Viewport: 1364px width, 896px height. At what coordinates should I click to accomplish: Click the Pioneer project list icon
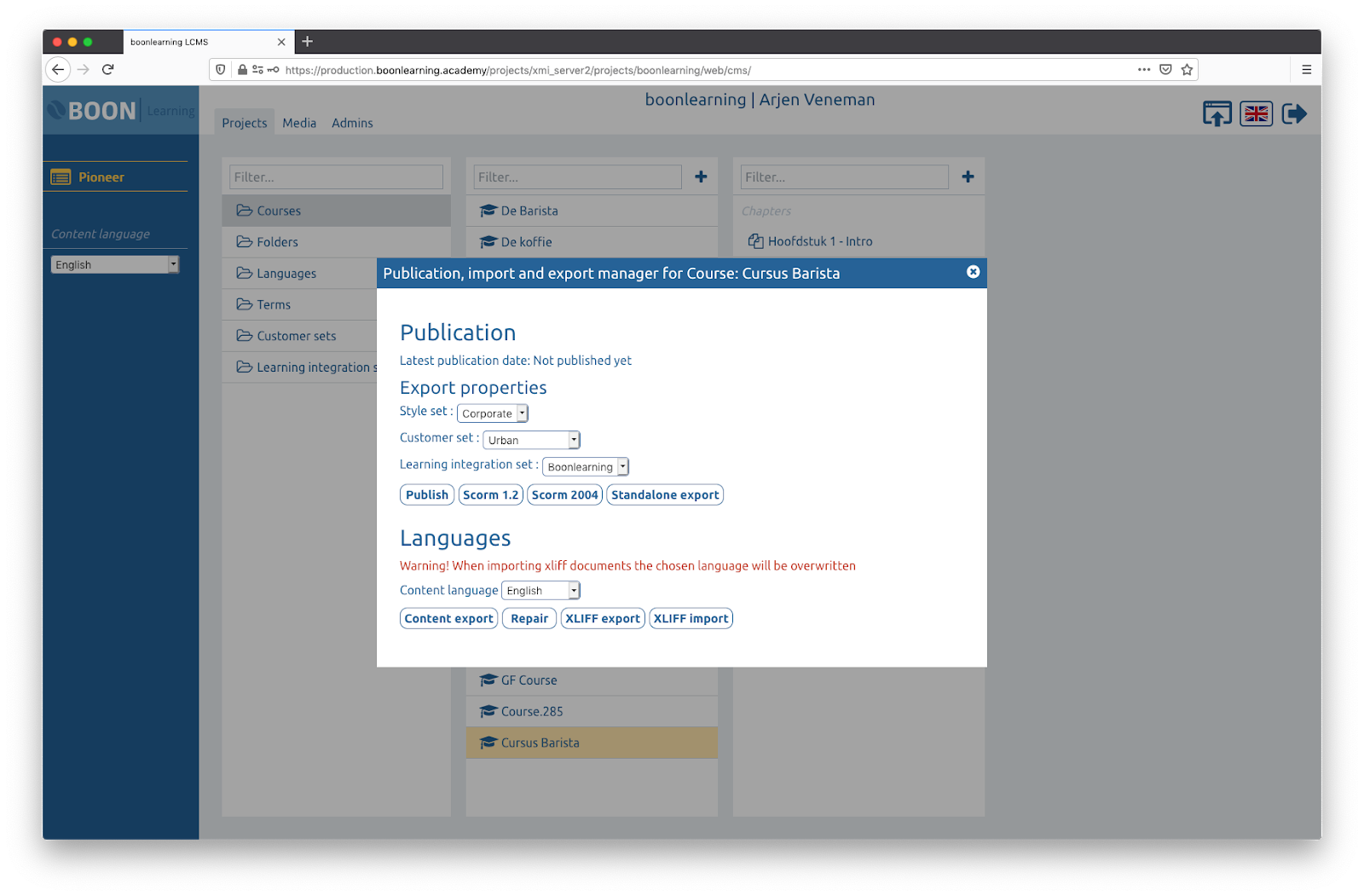point(61,176)
